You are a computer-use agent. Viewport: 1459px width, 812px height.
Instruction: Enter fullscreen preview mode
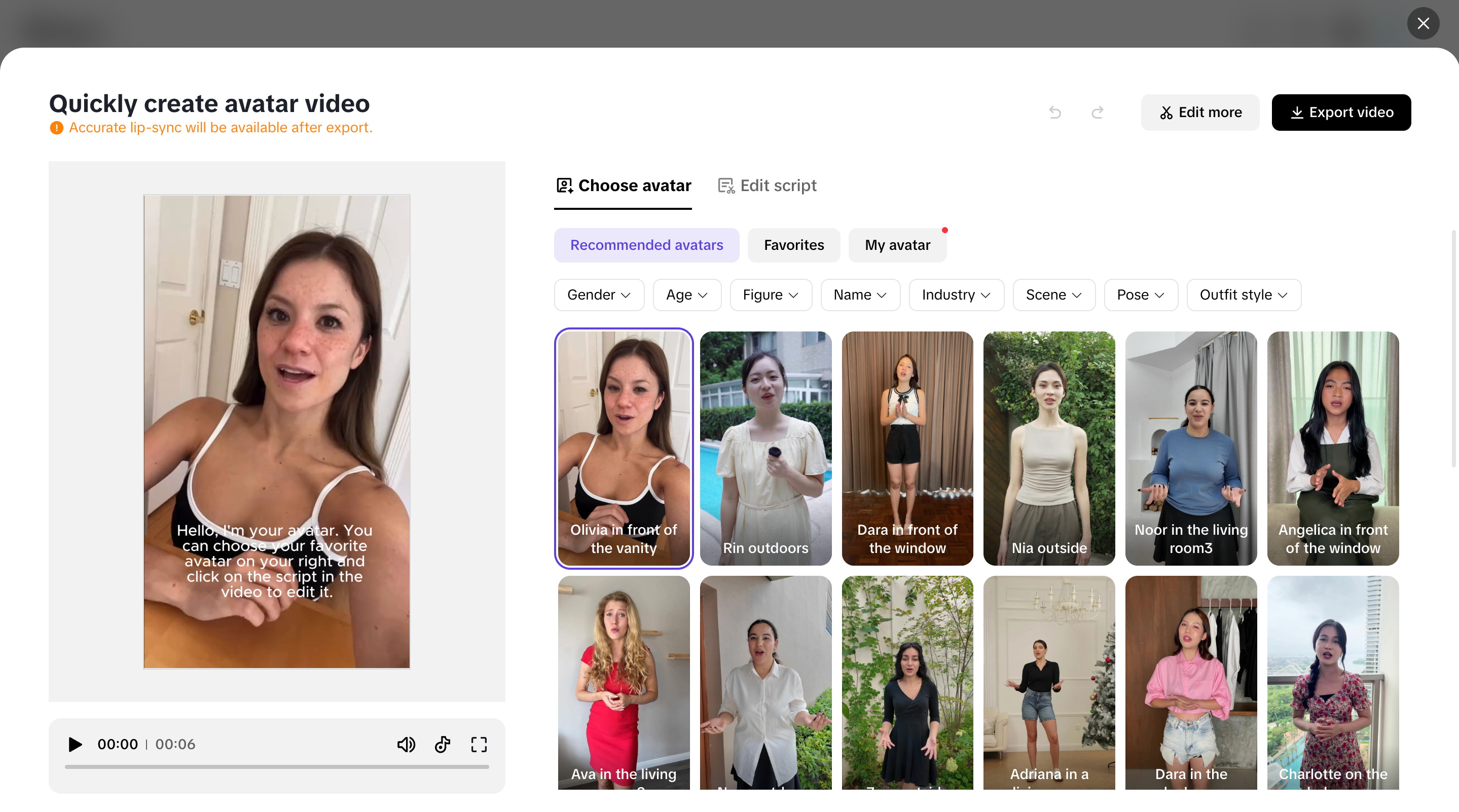click(x=479, y=744)
